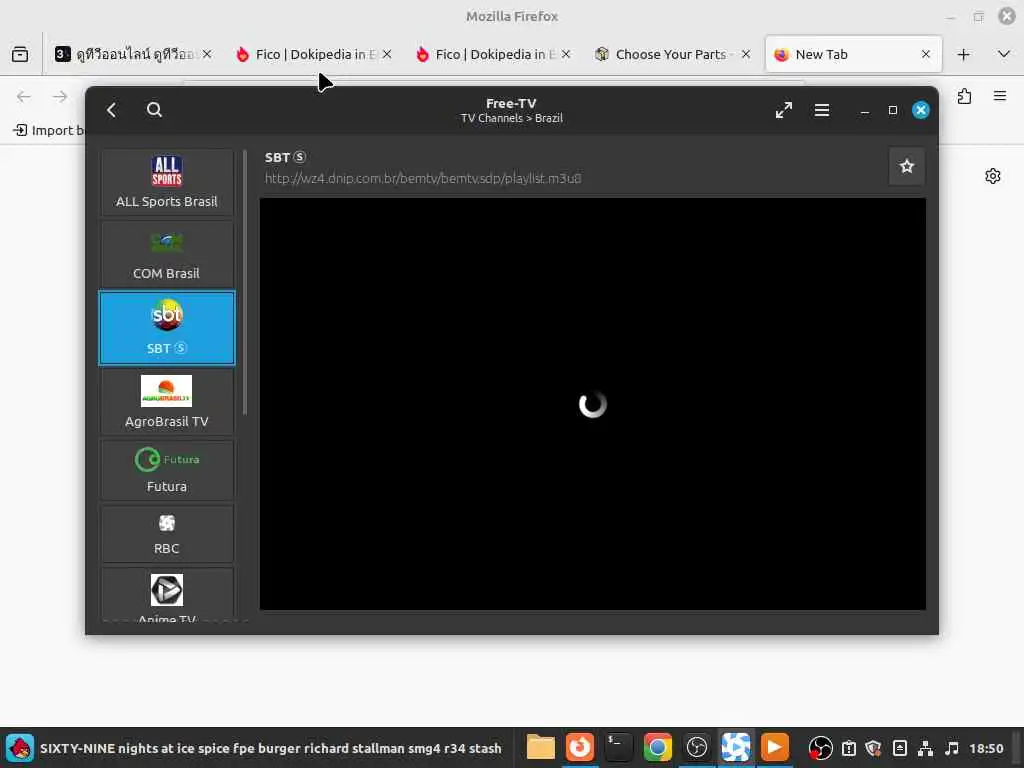
Task: Click the 18:50 clock
Action: (x=986, y=748)
